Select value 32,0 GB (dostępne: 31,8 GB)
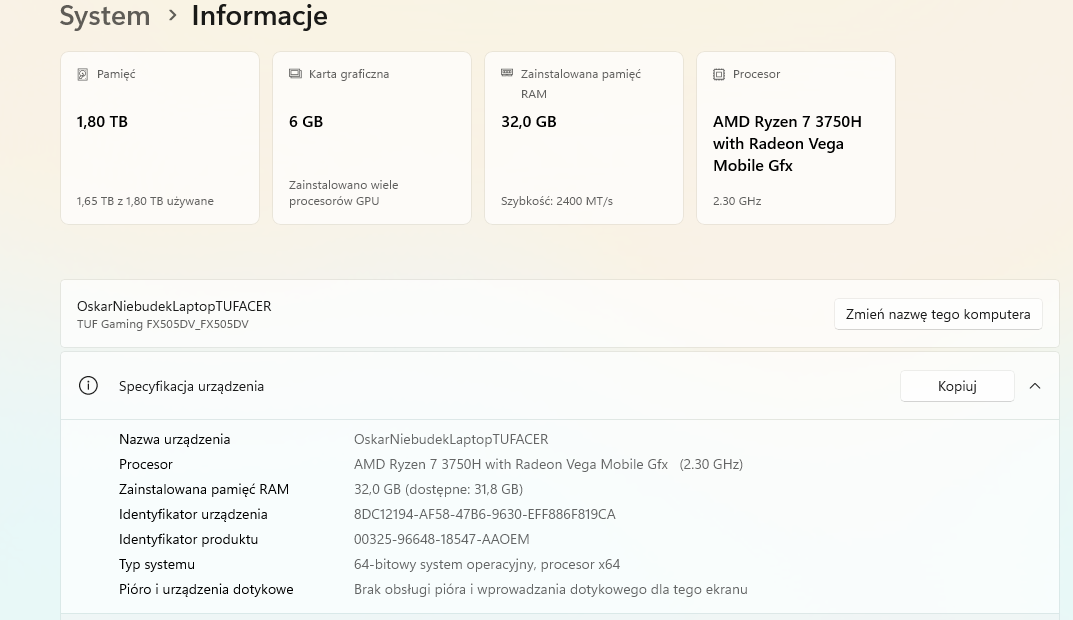The width and height of the screenshot is (1073, 620). pos(439,489)
